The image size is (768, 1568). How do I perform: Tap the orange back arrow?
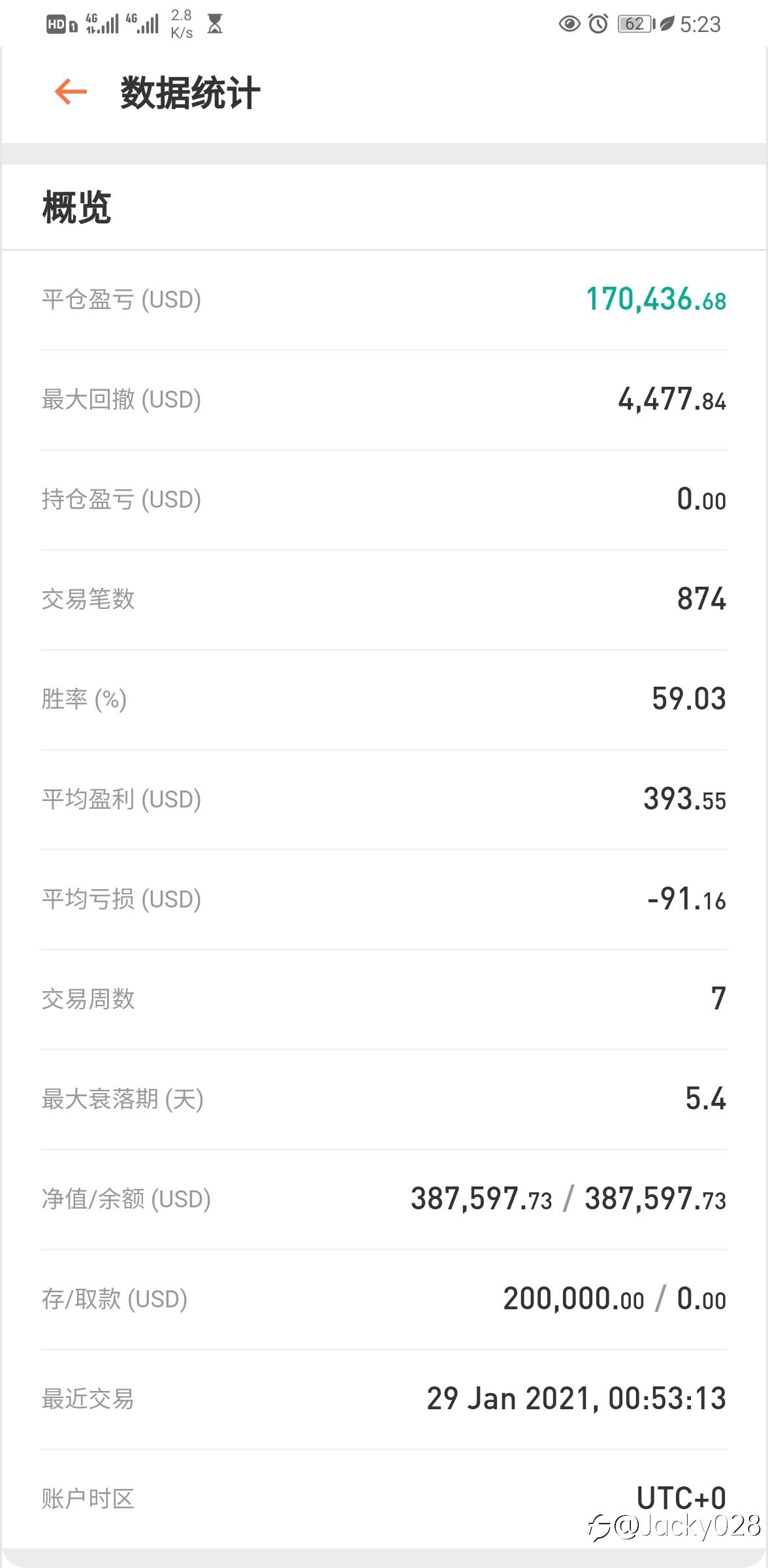click(x=71, y=91)
